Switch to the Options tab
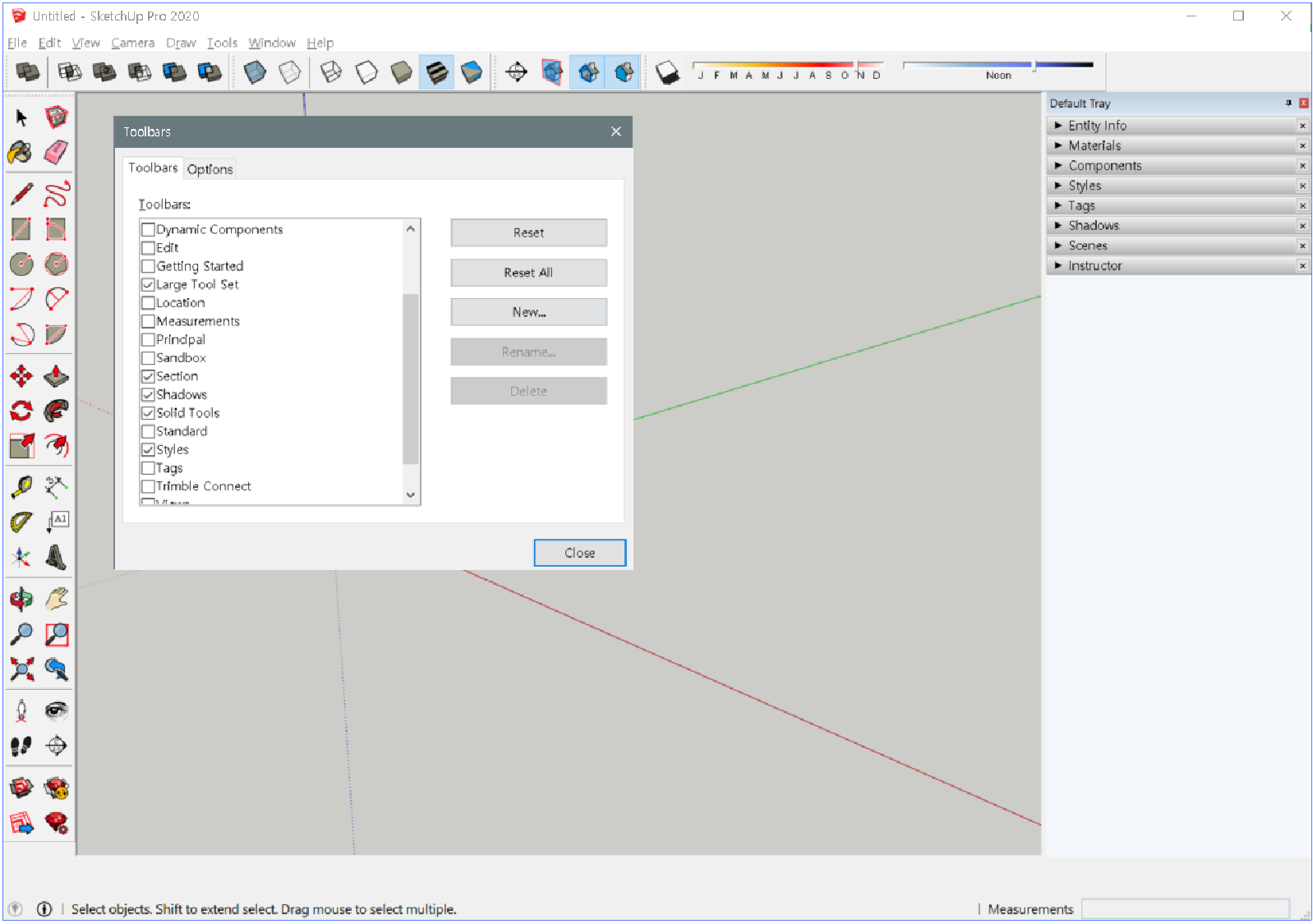 (210, 169)
